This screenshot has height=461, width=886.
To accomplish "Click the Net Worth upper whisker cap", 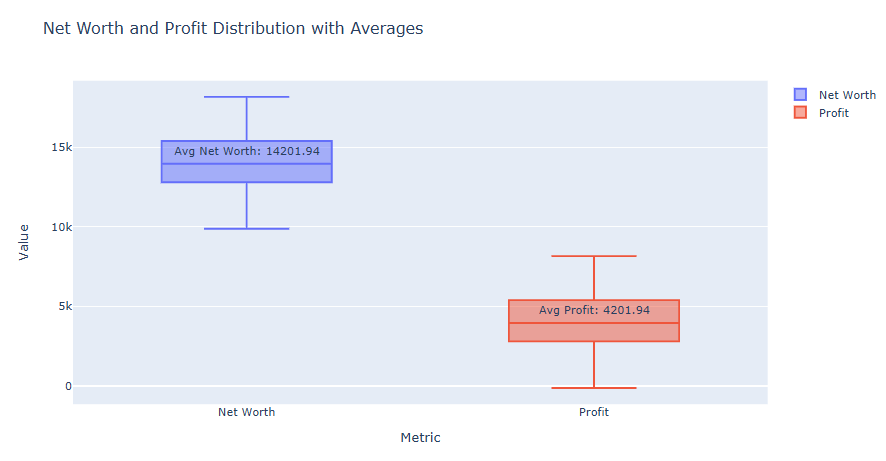I will click(246, 97).
